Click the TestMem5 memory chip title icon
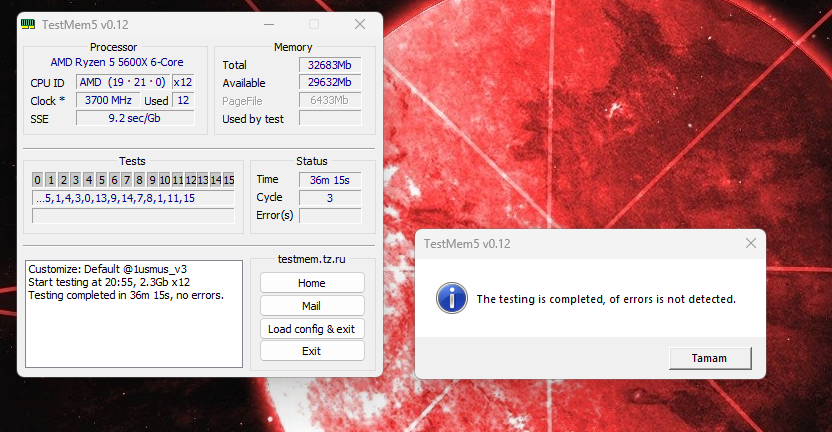This screenshot has height=432, width=832. [28, 24]
